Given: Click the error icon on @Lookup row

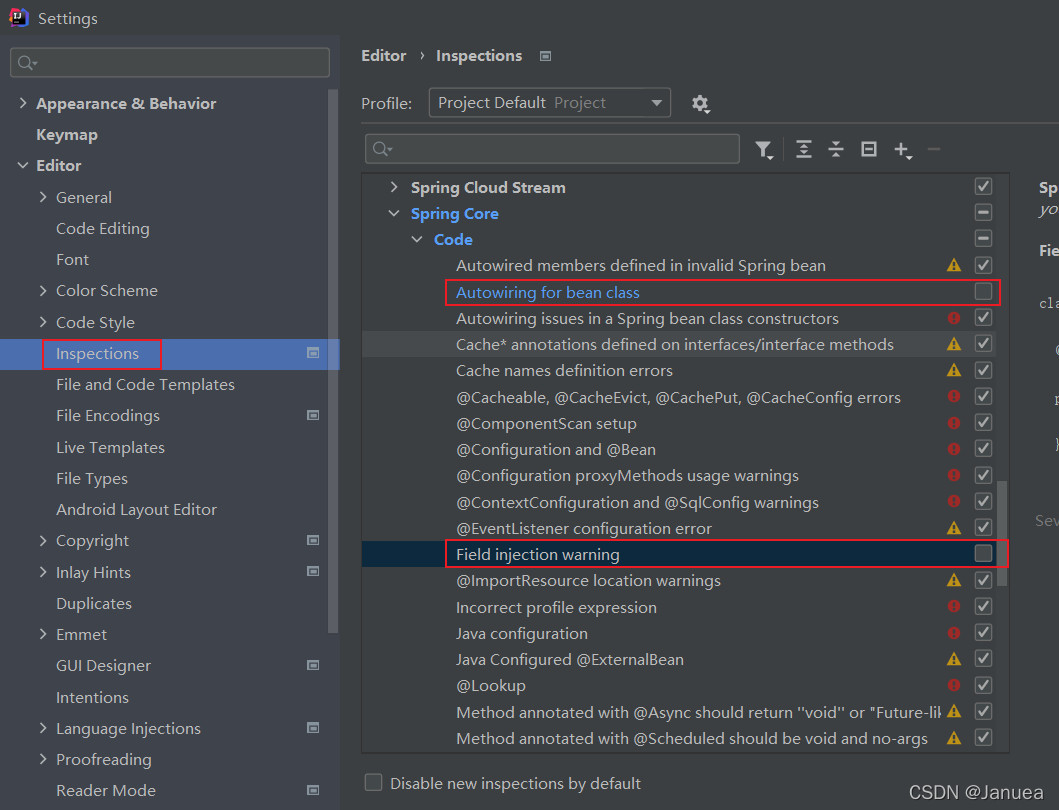Looking at the screenshot, I should (954, 685).
